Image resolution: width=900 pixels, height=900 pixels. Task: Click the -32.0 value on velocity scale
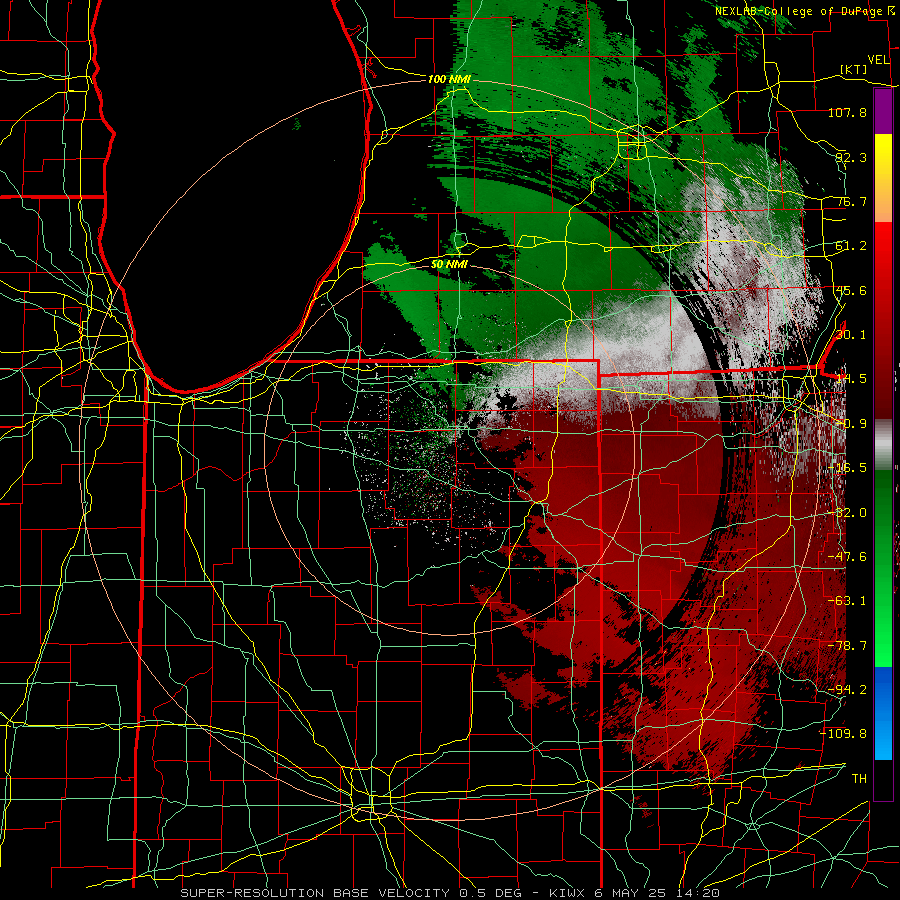click(847, 513)
